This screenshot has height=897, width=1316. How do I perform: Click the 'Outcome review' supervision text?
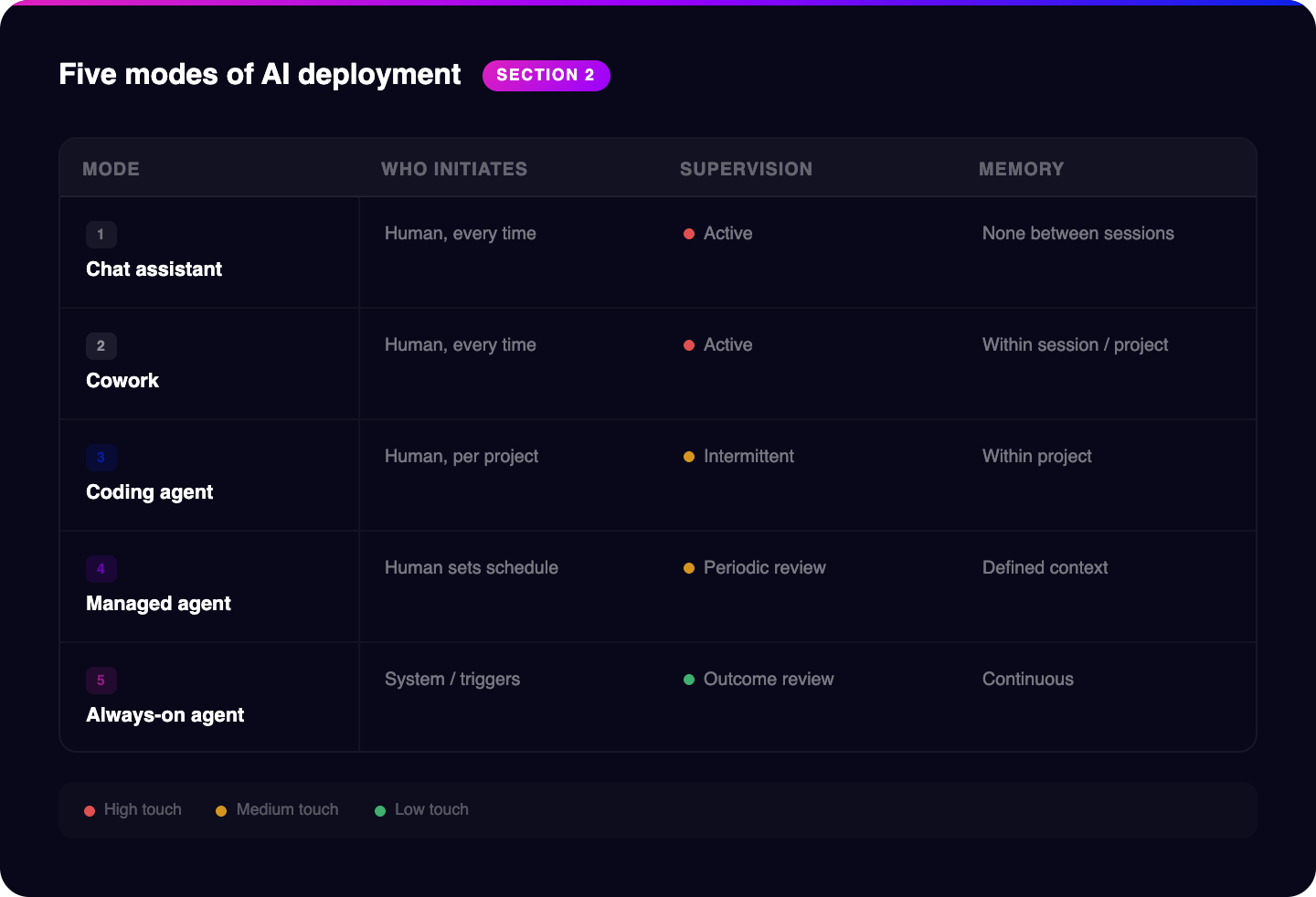769,680
